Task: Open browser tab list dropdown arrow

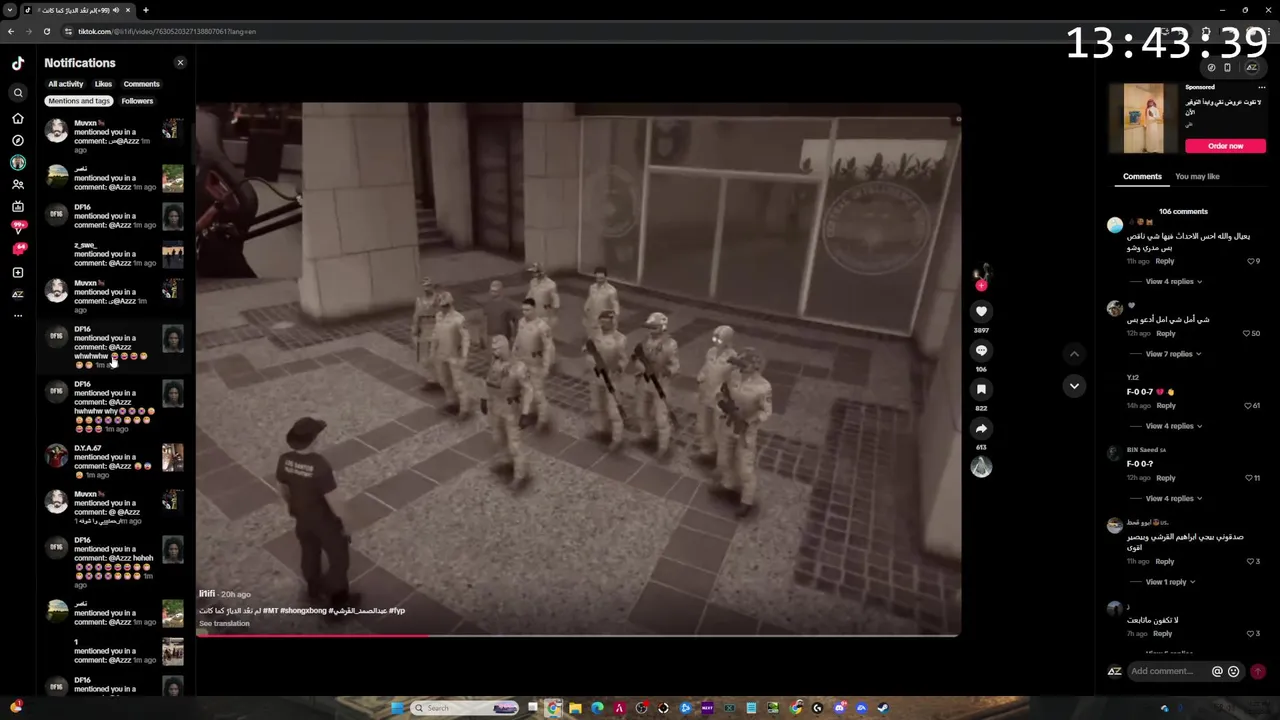Action: coord(10,10)
